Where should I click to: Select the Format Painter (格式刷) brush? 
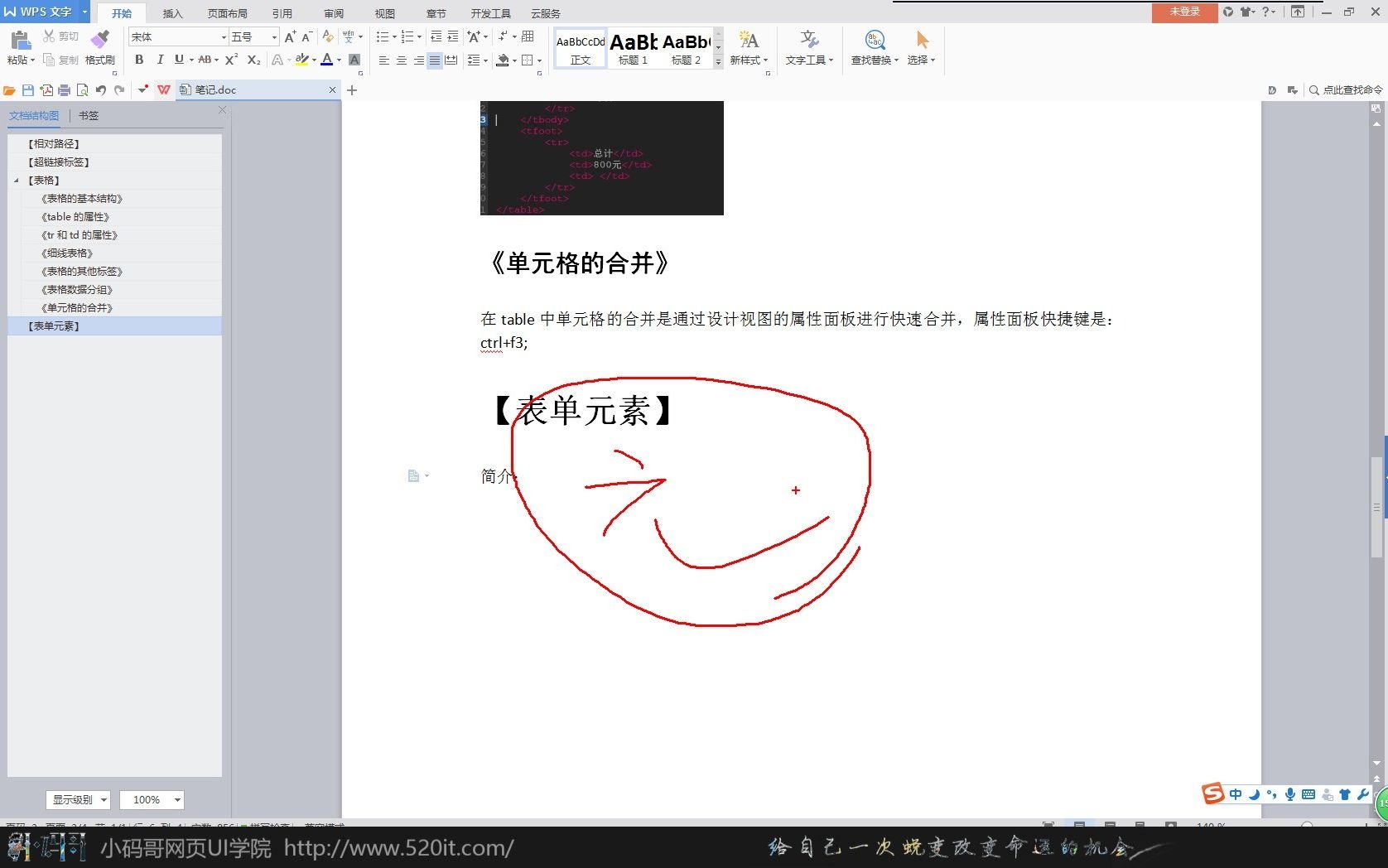point(100,39)
